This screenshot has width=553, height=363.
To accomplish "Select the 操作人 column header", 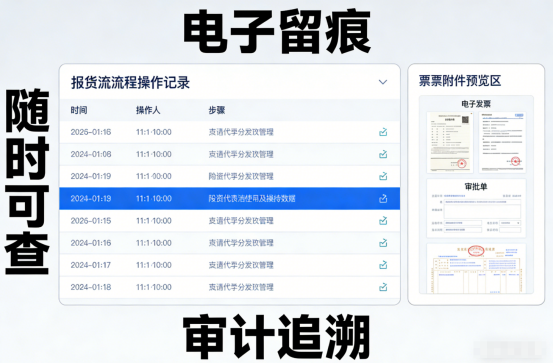I will coord(148,110).
